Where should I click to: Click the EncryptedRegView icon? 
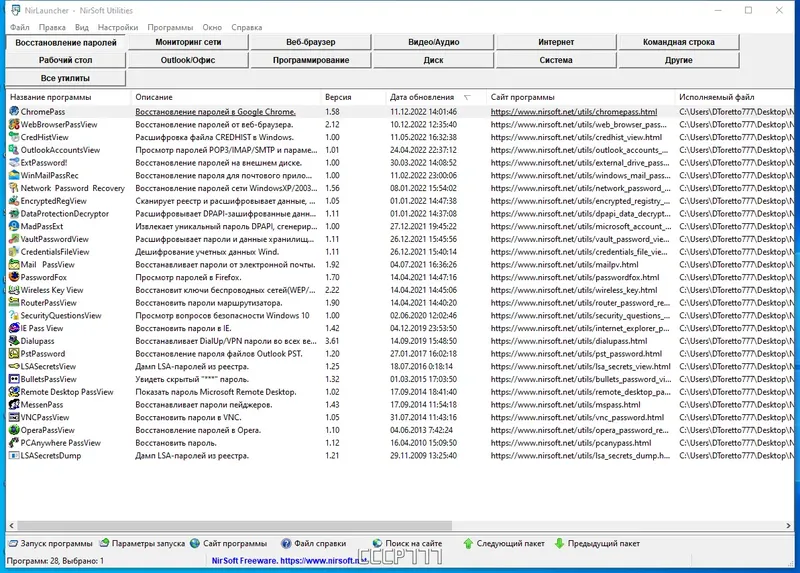pos(14,201)
